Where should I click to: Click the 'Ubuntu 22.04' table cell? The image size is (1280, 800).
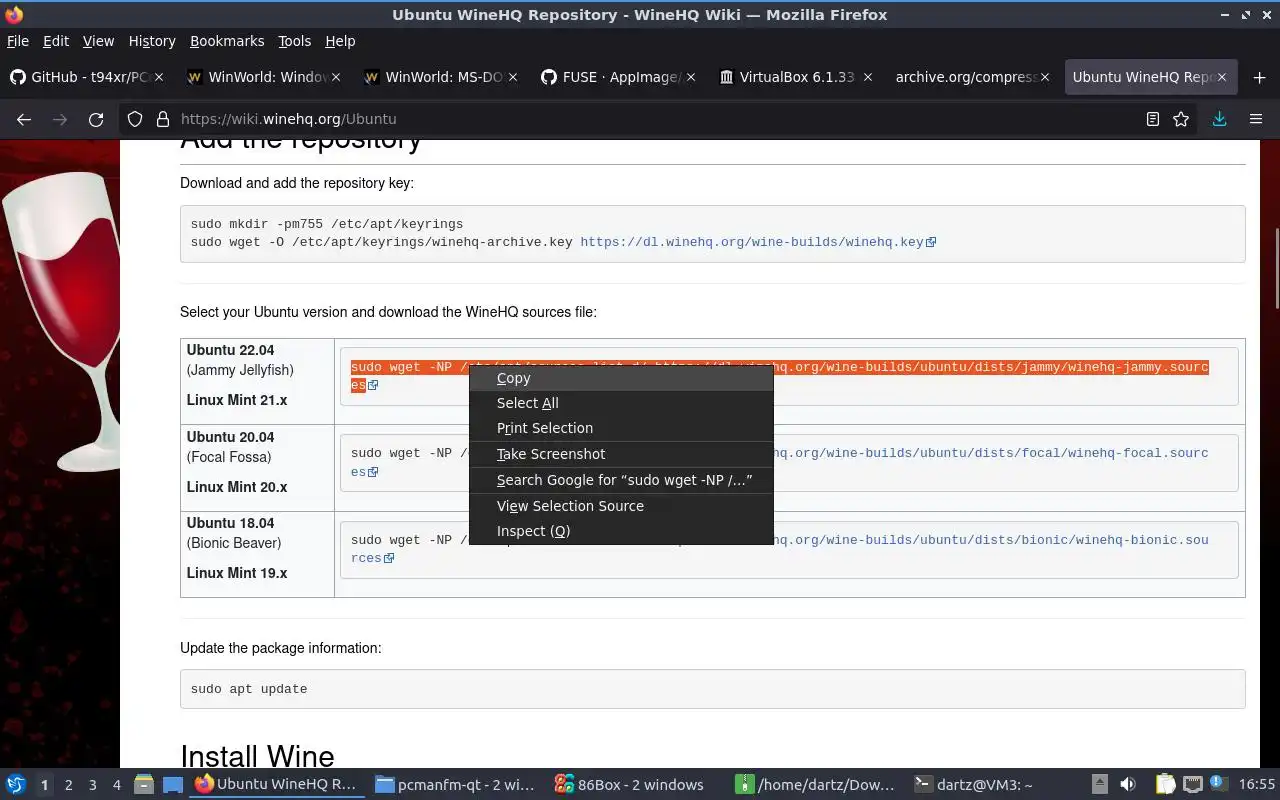[257, 381]
